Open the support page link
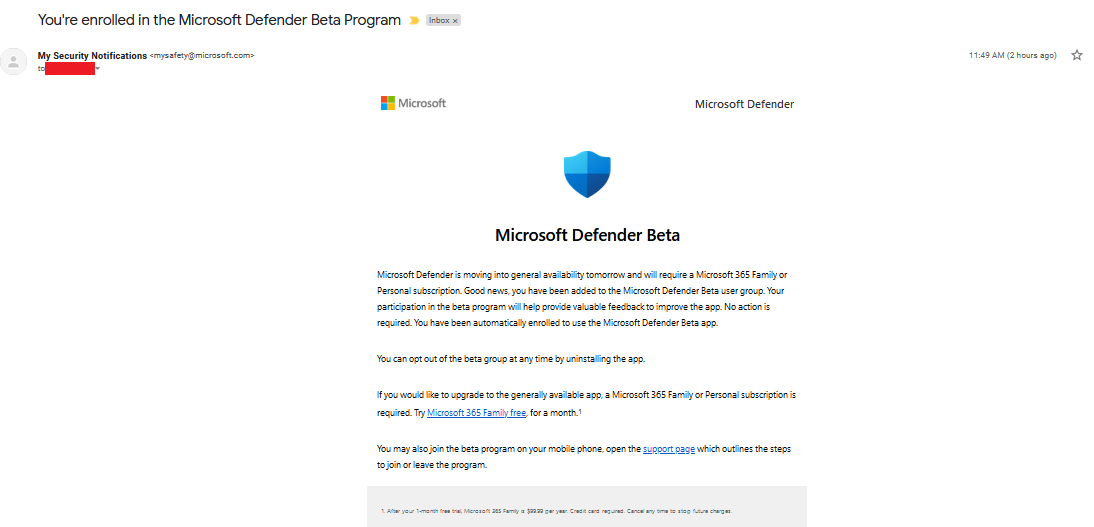The image size is (1094, 527). coord(669,449)
